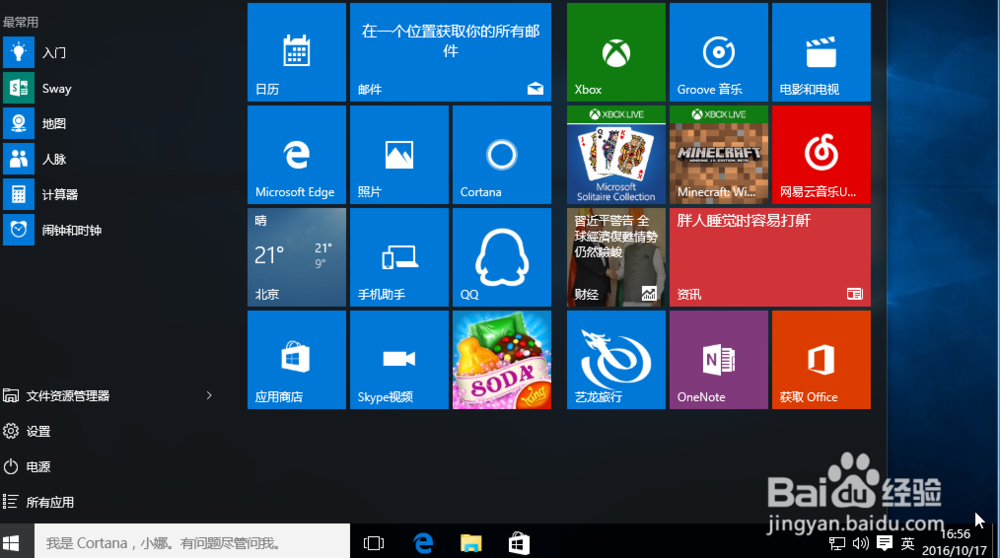Open Edge from the taskbar
Image resolution: width=1000 pixels, height=558 pixels.
coord(423,543)
